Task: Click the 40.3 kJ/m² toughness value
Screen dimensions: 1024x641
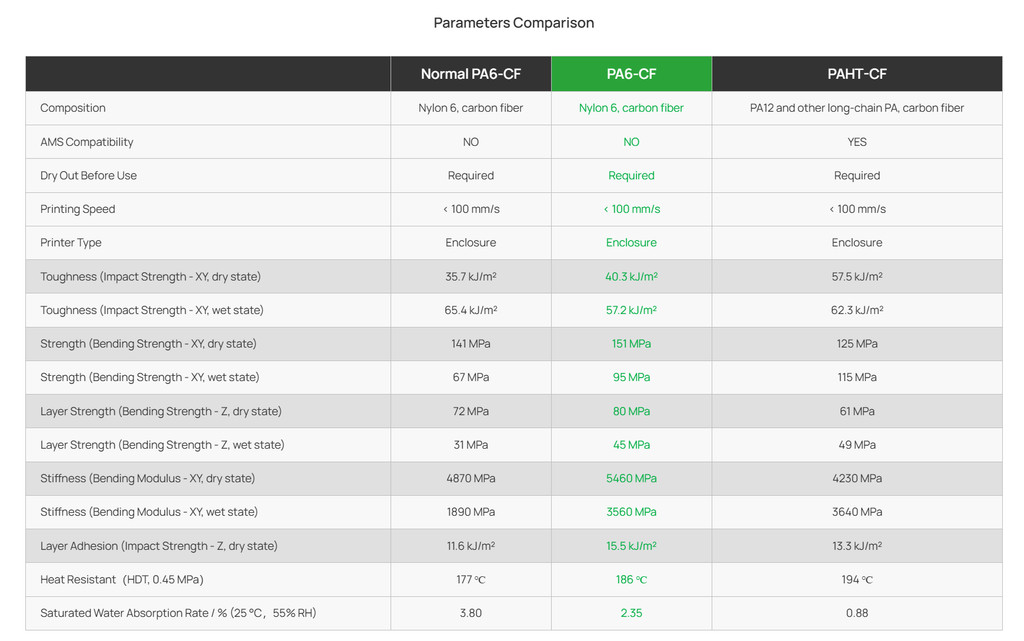Action: (631, 277)
